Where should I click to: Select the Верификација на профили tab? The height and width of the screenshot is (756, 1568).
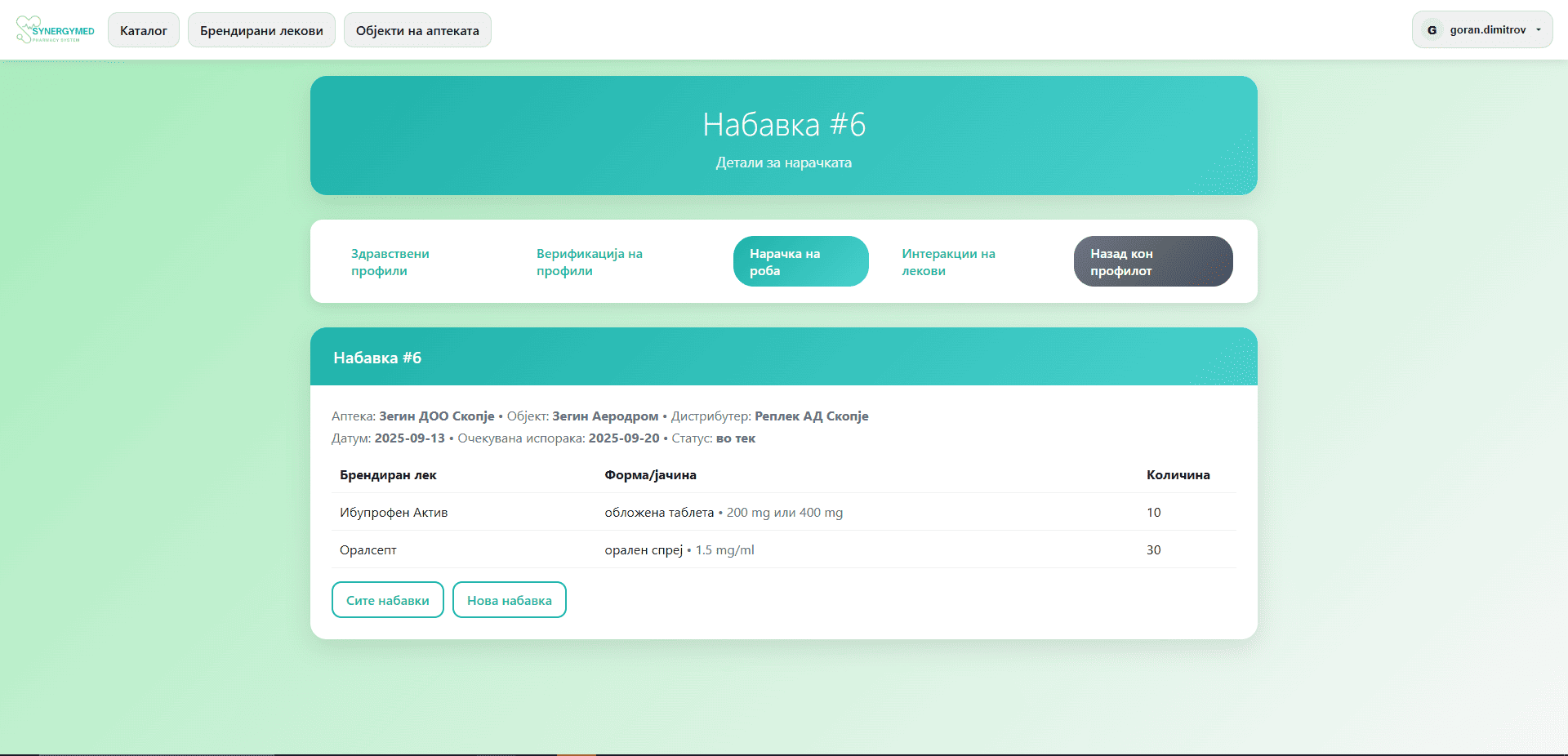click(x=589, y=262)
